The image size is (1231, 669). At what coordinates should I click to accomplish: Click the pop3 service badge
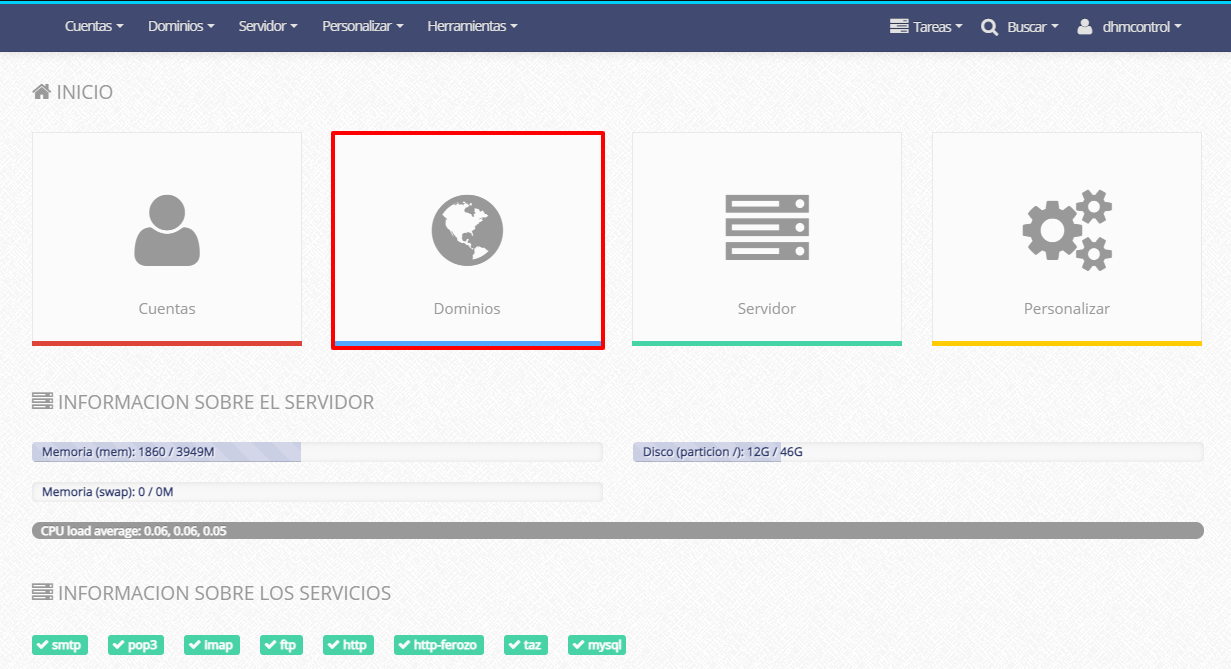point(135,645)
